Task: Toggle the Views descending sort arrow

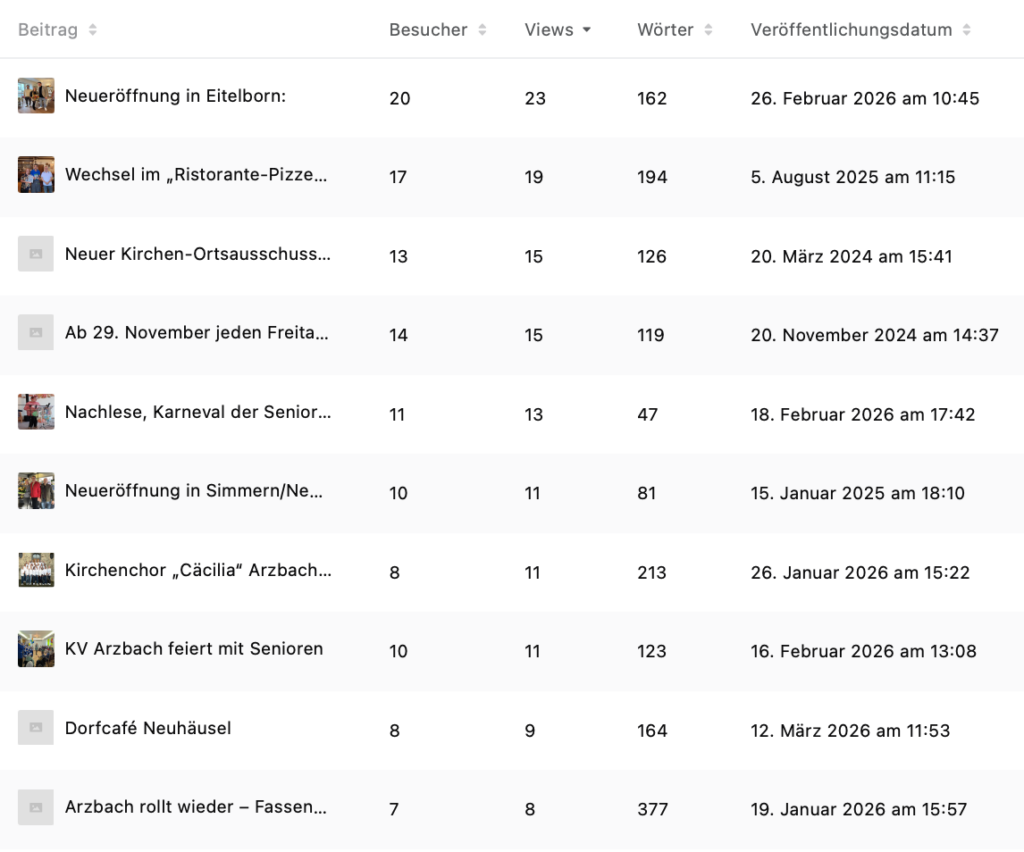Action: click(x=587, y=30)
